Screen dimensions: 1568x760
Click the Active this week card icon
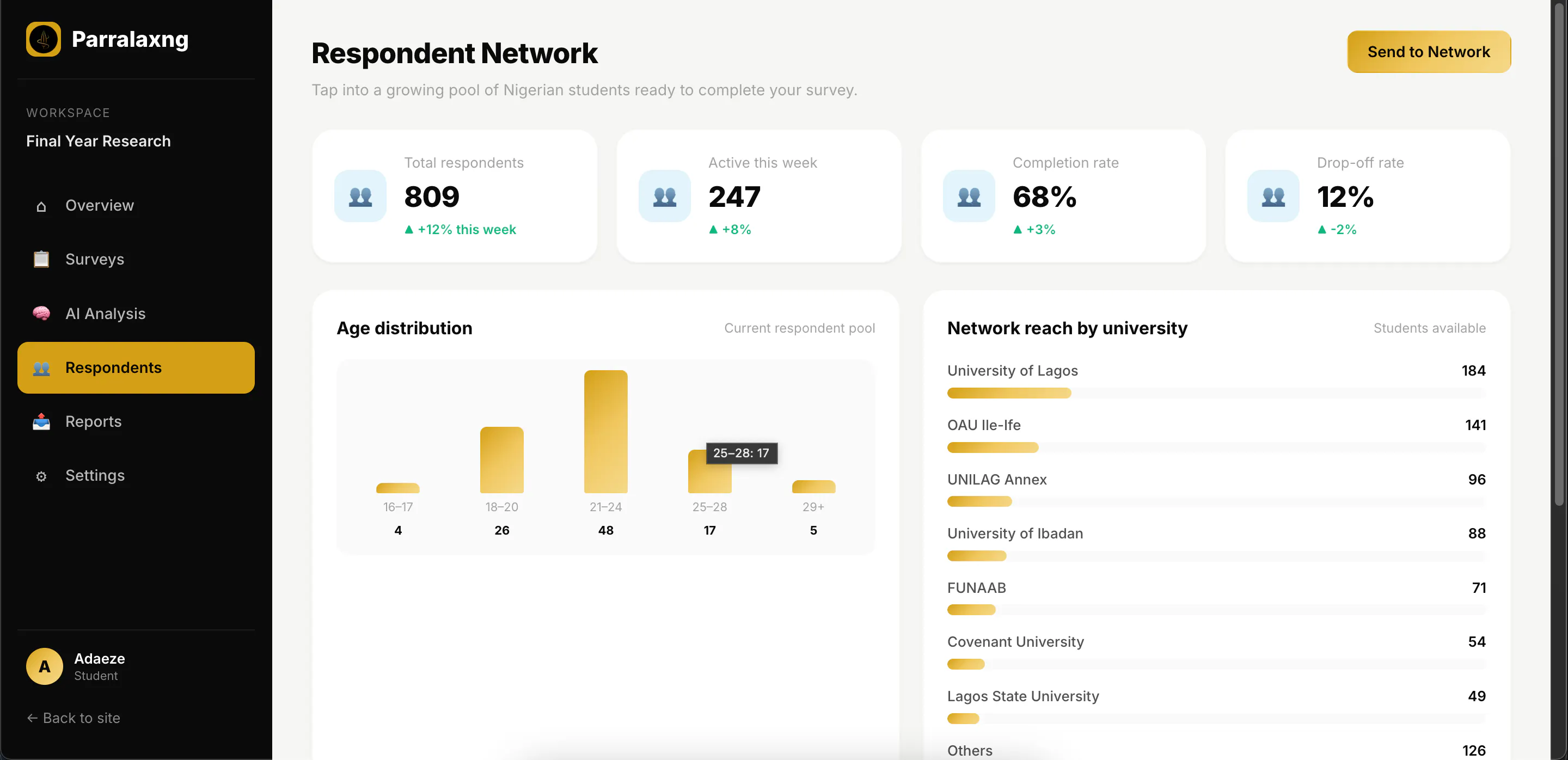click(665, 196)
